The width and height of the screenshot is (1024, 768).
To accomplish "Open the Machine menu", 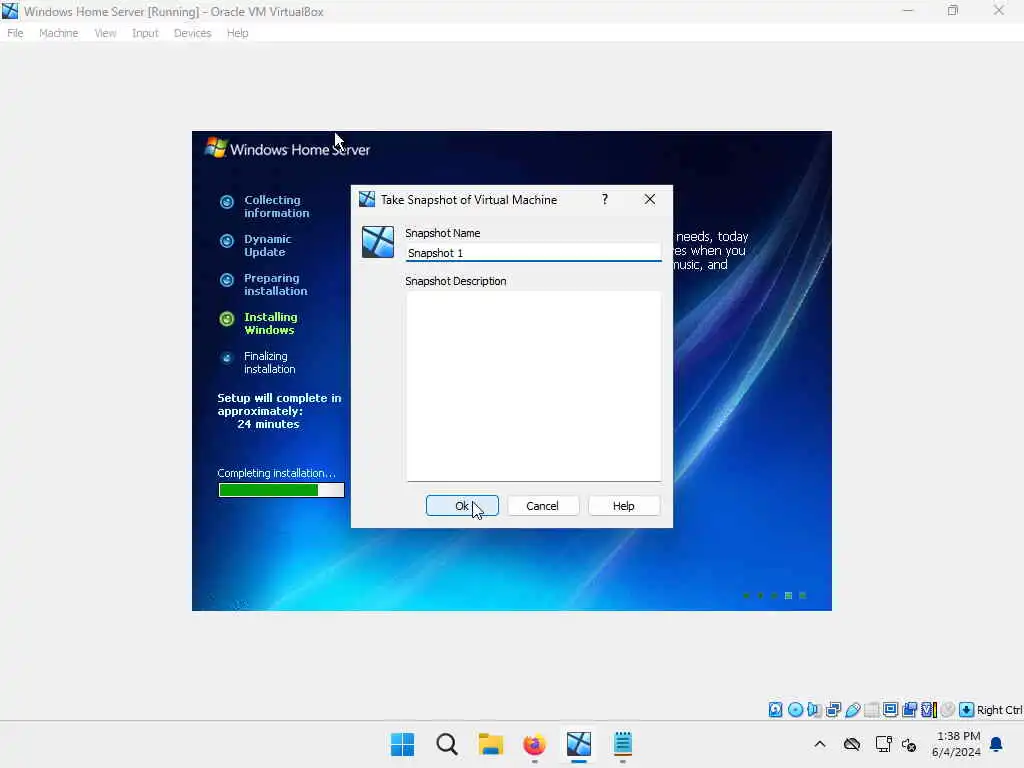I will (x=59, y=33).
